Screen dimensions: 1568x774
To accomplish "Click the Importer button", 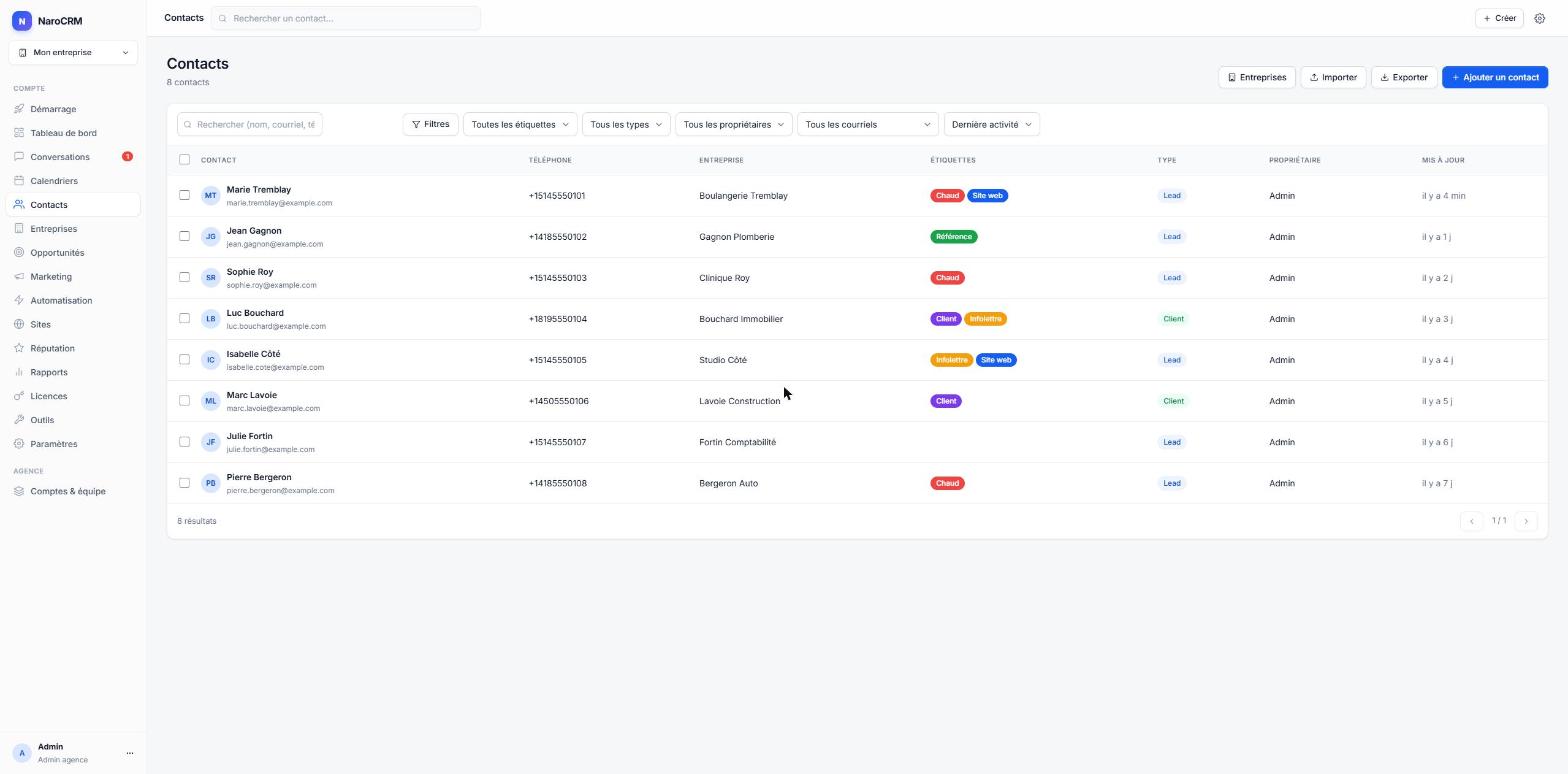I will point(1333,77).
